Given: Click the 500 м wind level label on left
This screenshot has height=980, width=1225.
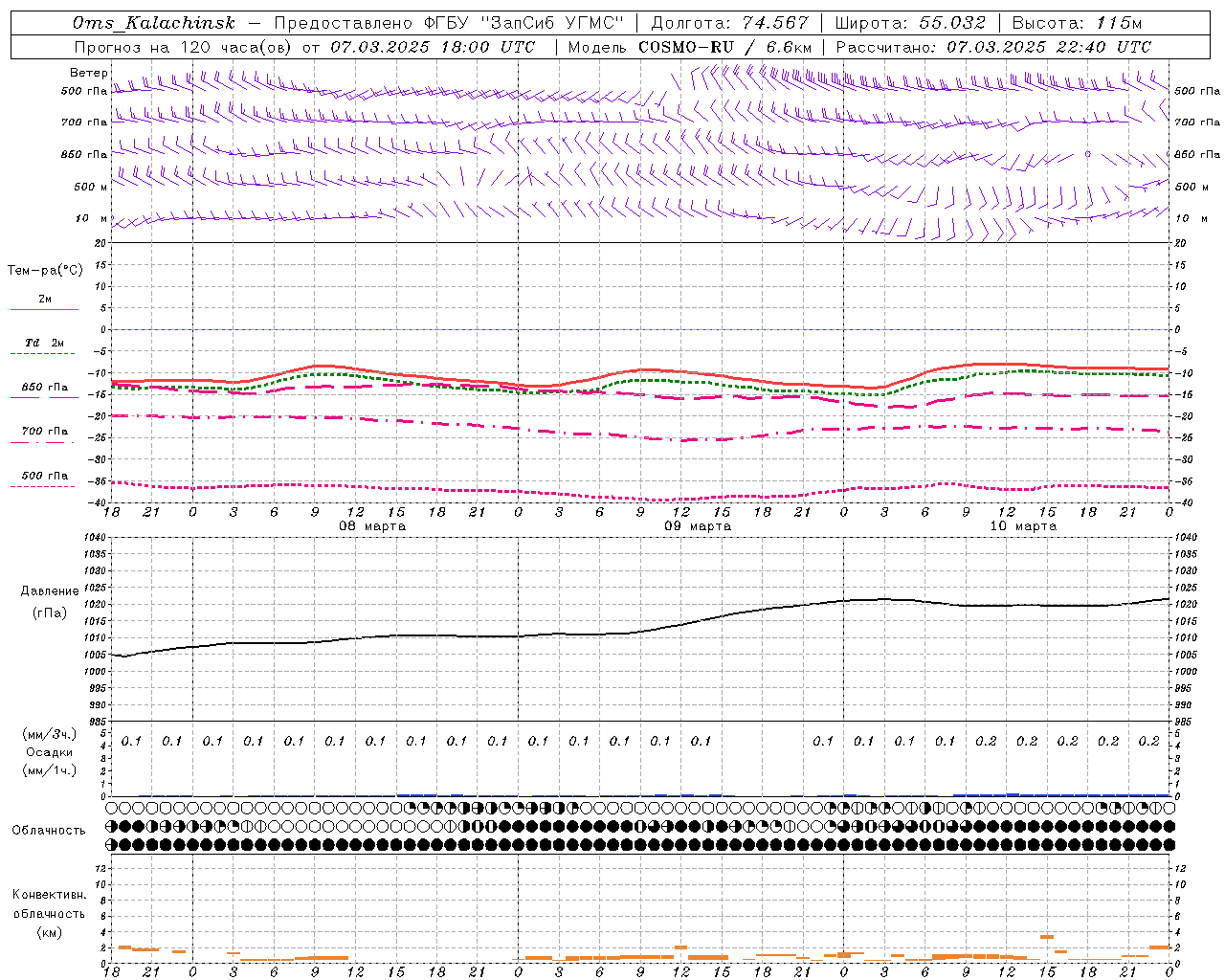Looking at the screenshot, I should [x=91, y=187].
